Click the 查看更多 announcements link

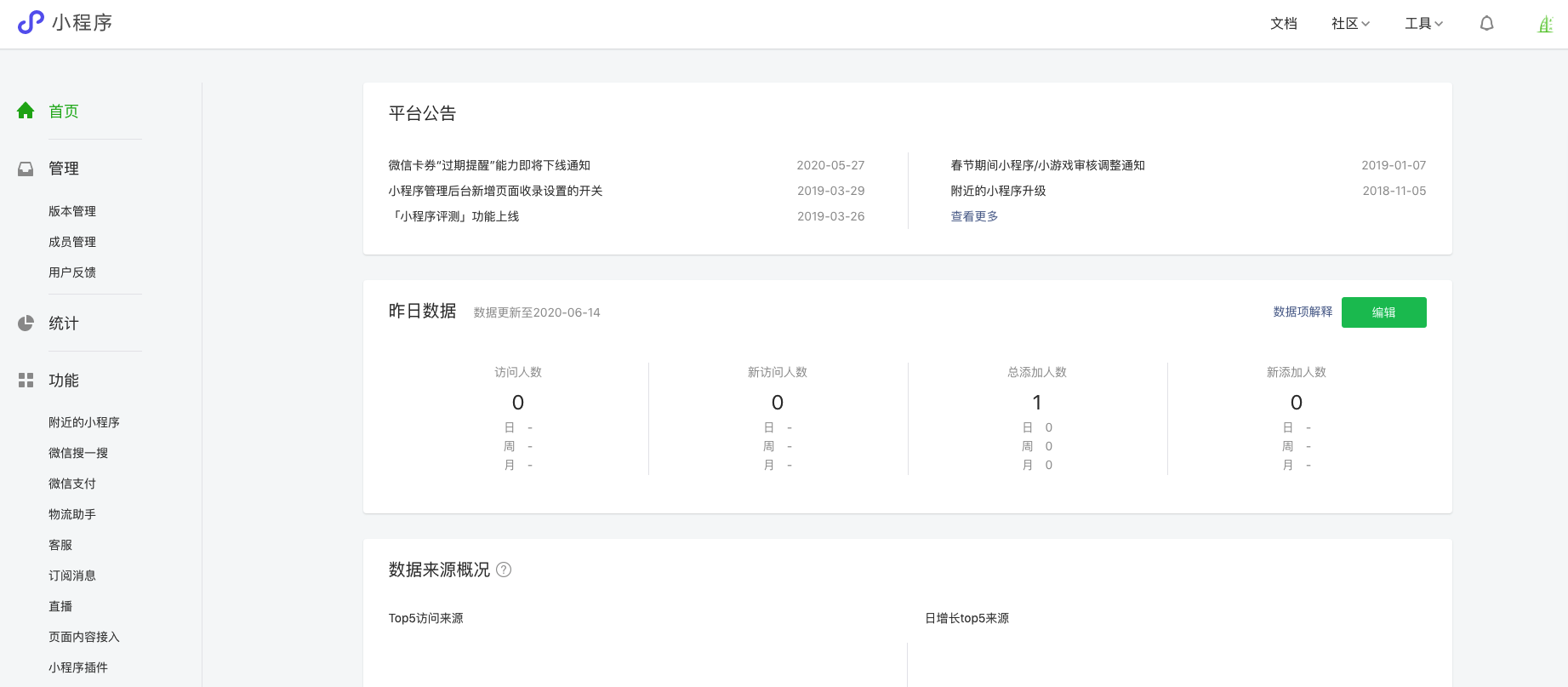pos(974,216)
